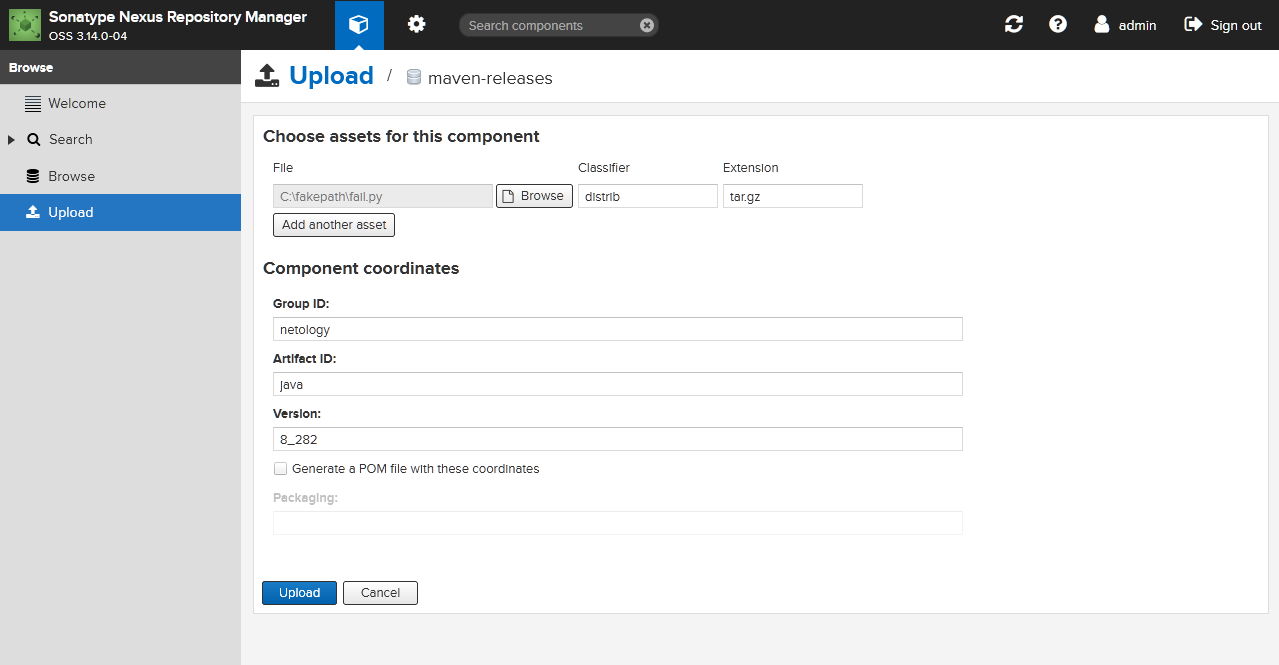Cancel the component upload
Screen dimensions: 1279x665
[380, 592]
